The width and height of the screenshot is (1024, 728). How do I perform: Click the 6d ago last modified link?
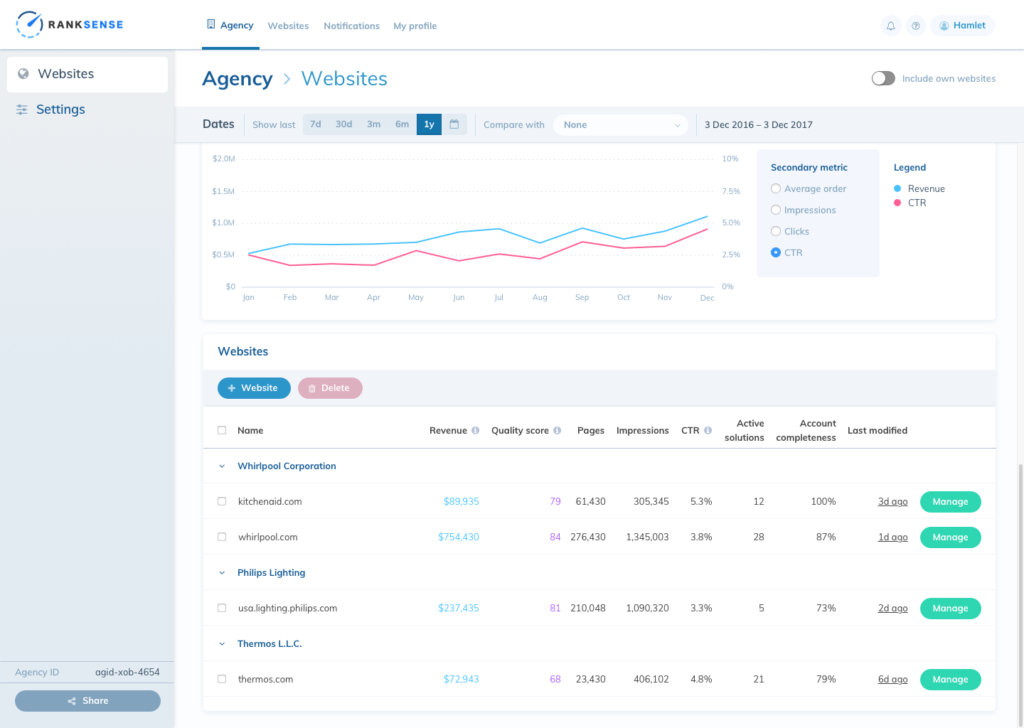pyautogui.click(x=892, y=679)
